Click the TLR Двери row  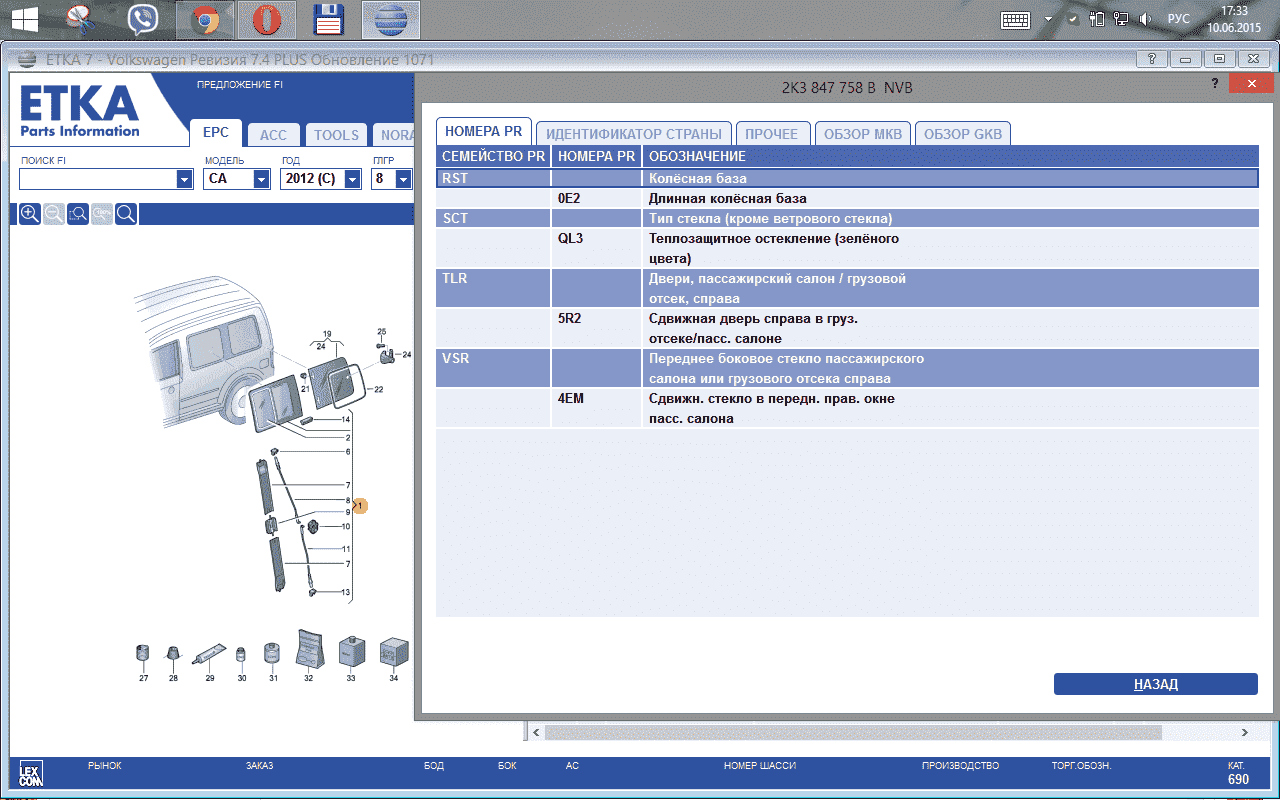847,288
